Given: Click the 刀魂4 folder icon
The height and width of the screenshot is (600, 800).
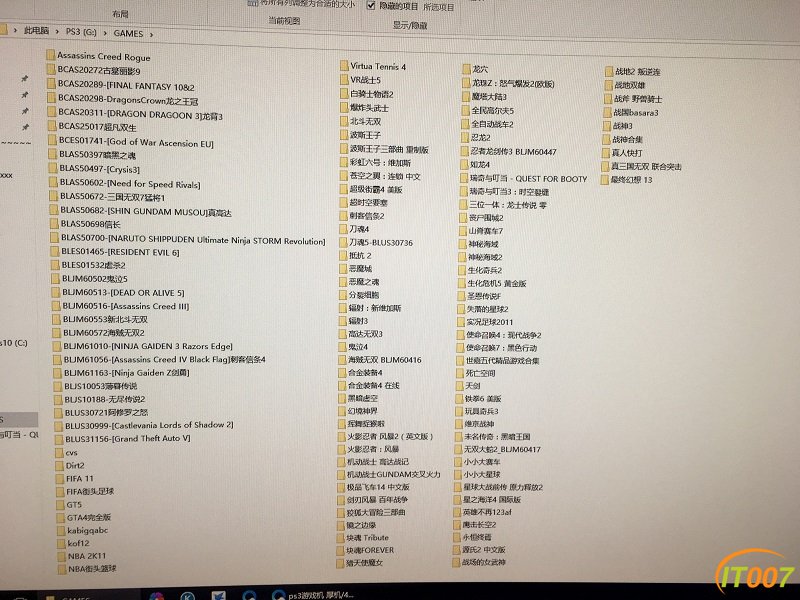Looking at the screenshot, I should [343, 229].
